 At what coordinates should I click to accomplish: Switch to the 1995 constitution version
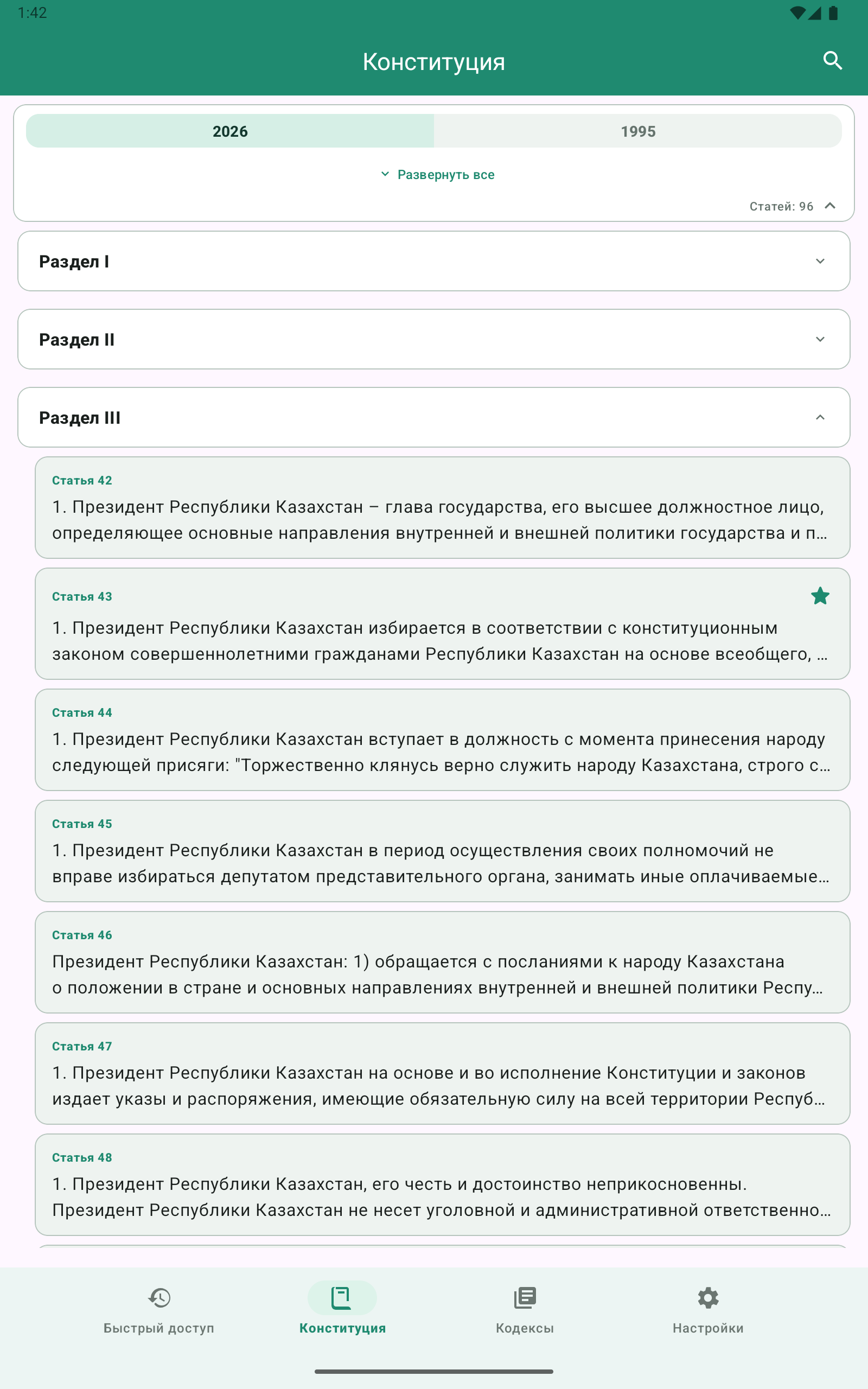pyautogui.click(x=638, y=131)
